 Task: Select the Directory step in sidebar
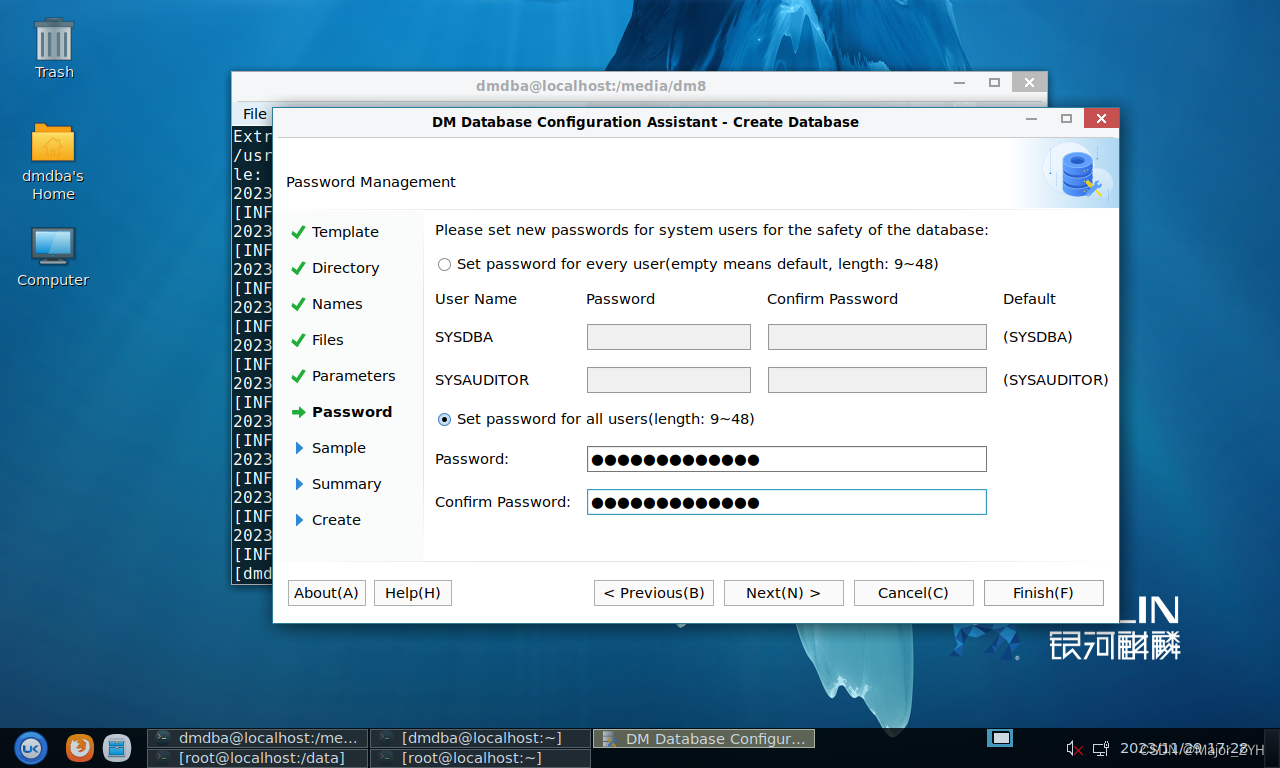[345, 268]
